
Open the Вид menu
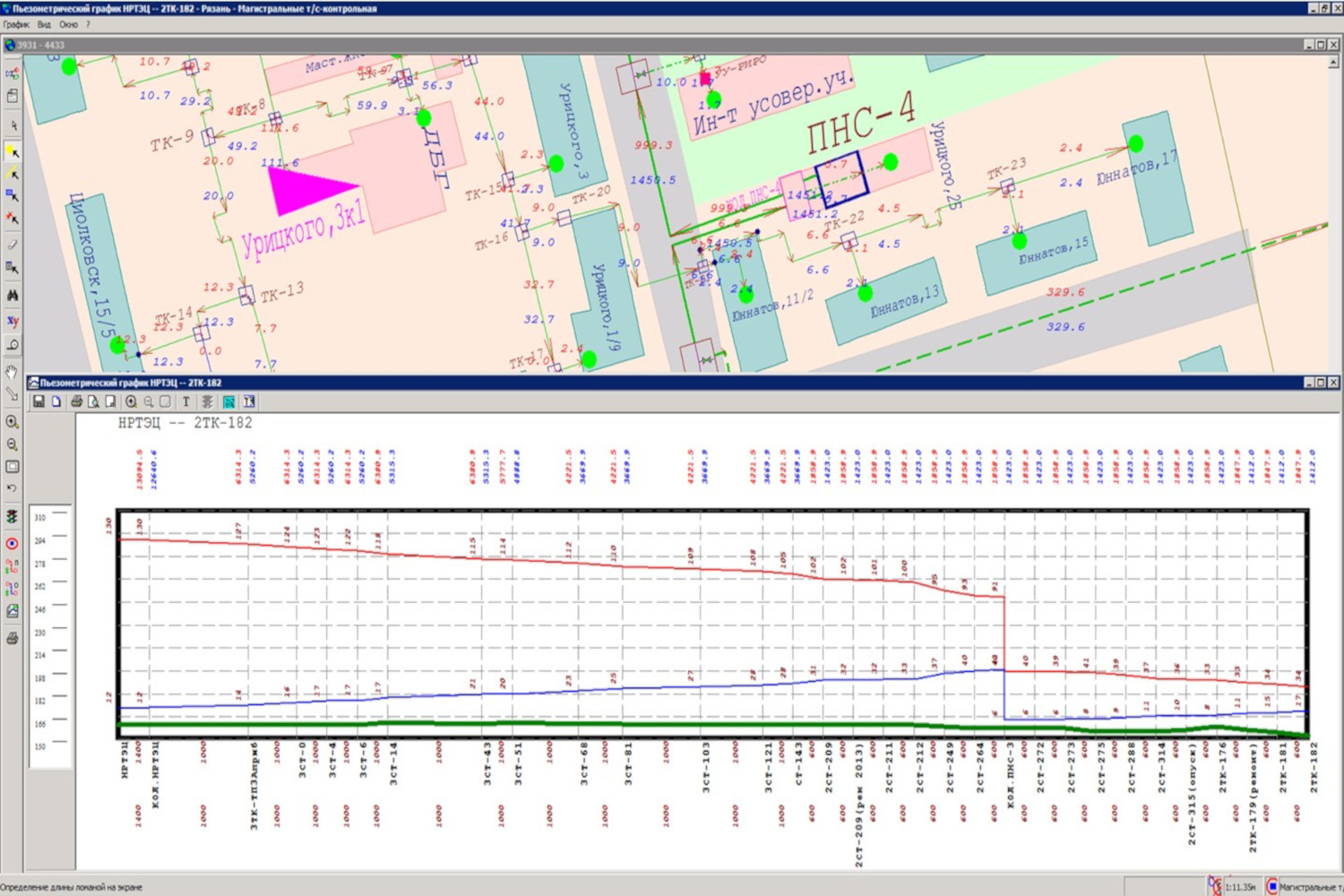pyautogui.click(x=44, y=24)
